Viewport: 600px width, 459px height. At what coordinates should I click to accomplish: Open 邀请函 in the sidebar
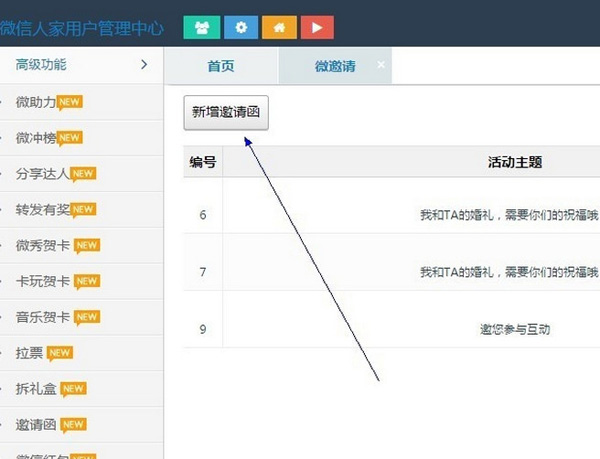(82, 425)
